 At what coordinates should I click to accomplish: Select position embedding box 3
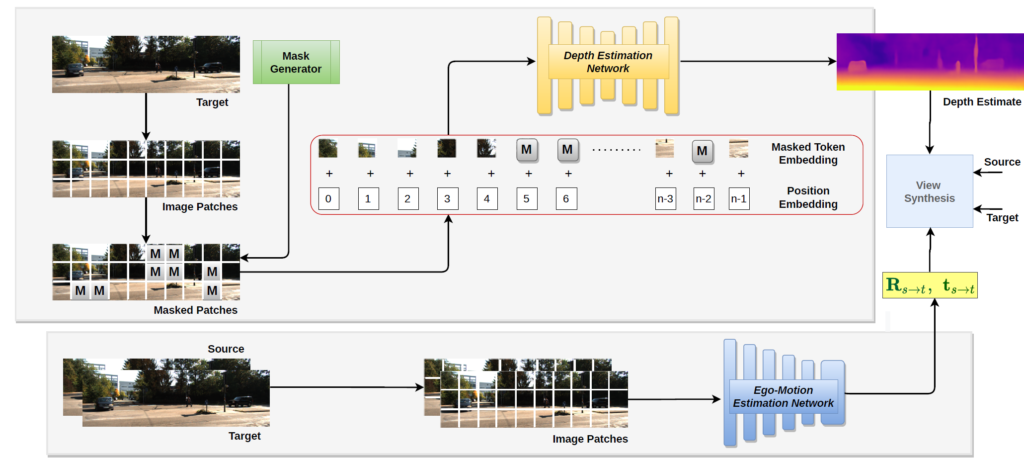pos(447,199)
